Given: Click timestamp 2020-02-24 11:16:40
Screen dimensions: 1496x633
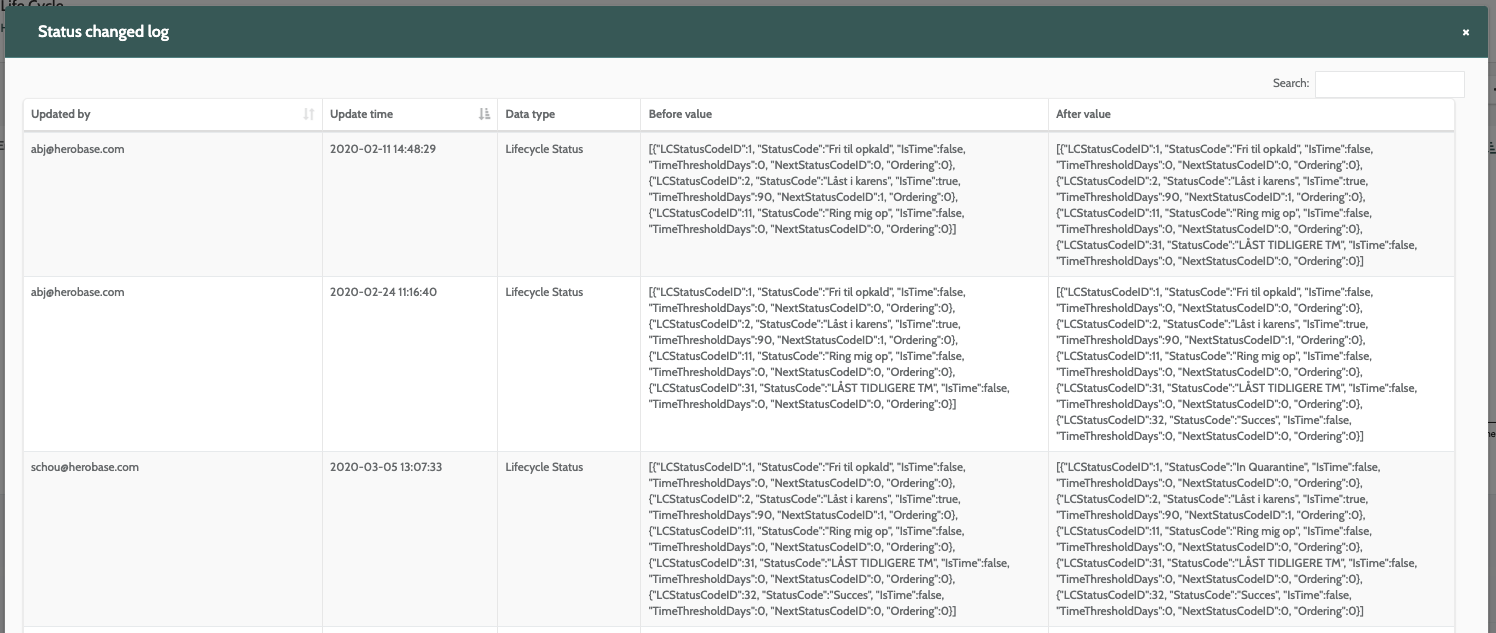Looking at the screenshot, I should (x=383, y=292).
